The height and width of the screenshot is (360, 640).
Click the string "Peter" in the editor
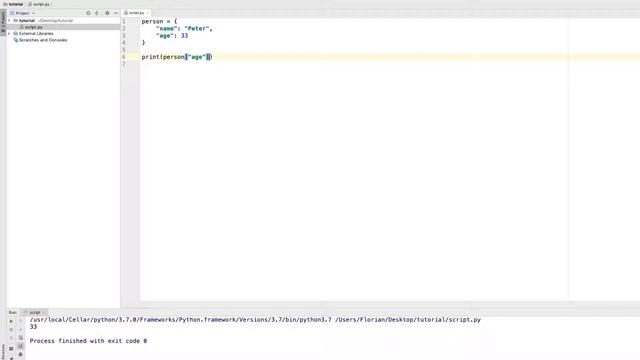(197, 29)
